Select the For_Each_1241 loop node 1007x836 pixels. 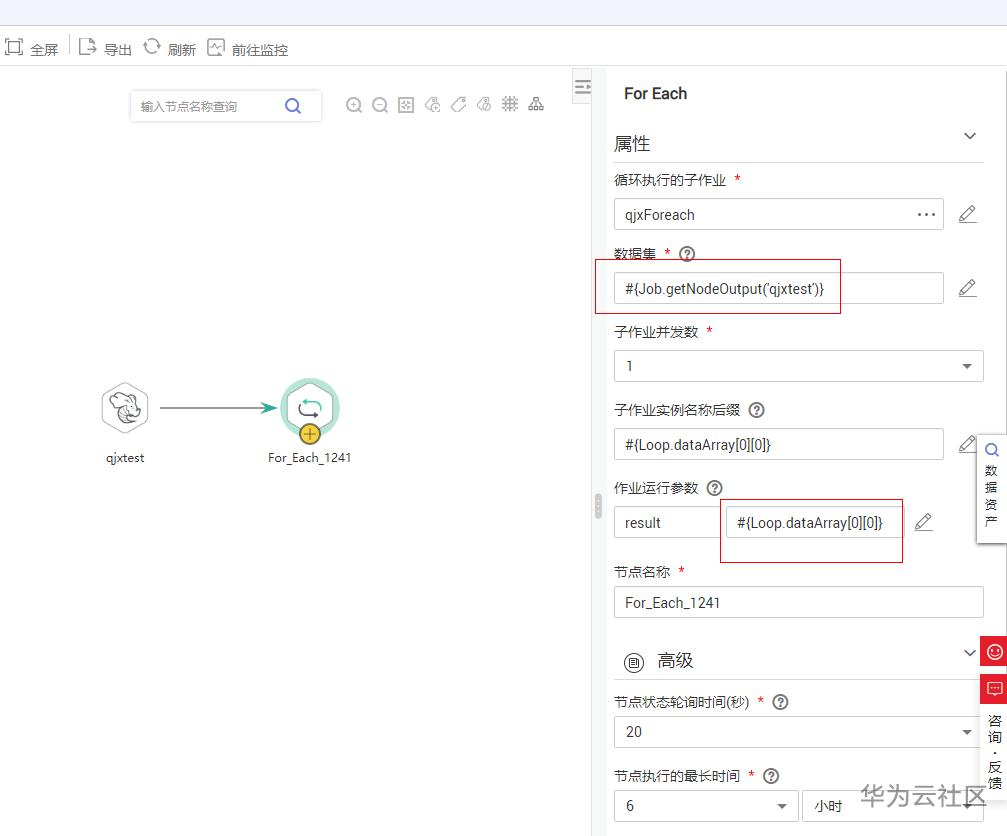pyautogui.click(x=310, y=406)
